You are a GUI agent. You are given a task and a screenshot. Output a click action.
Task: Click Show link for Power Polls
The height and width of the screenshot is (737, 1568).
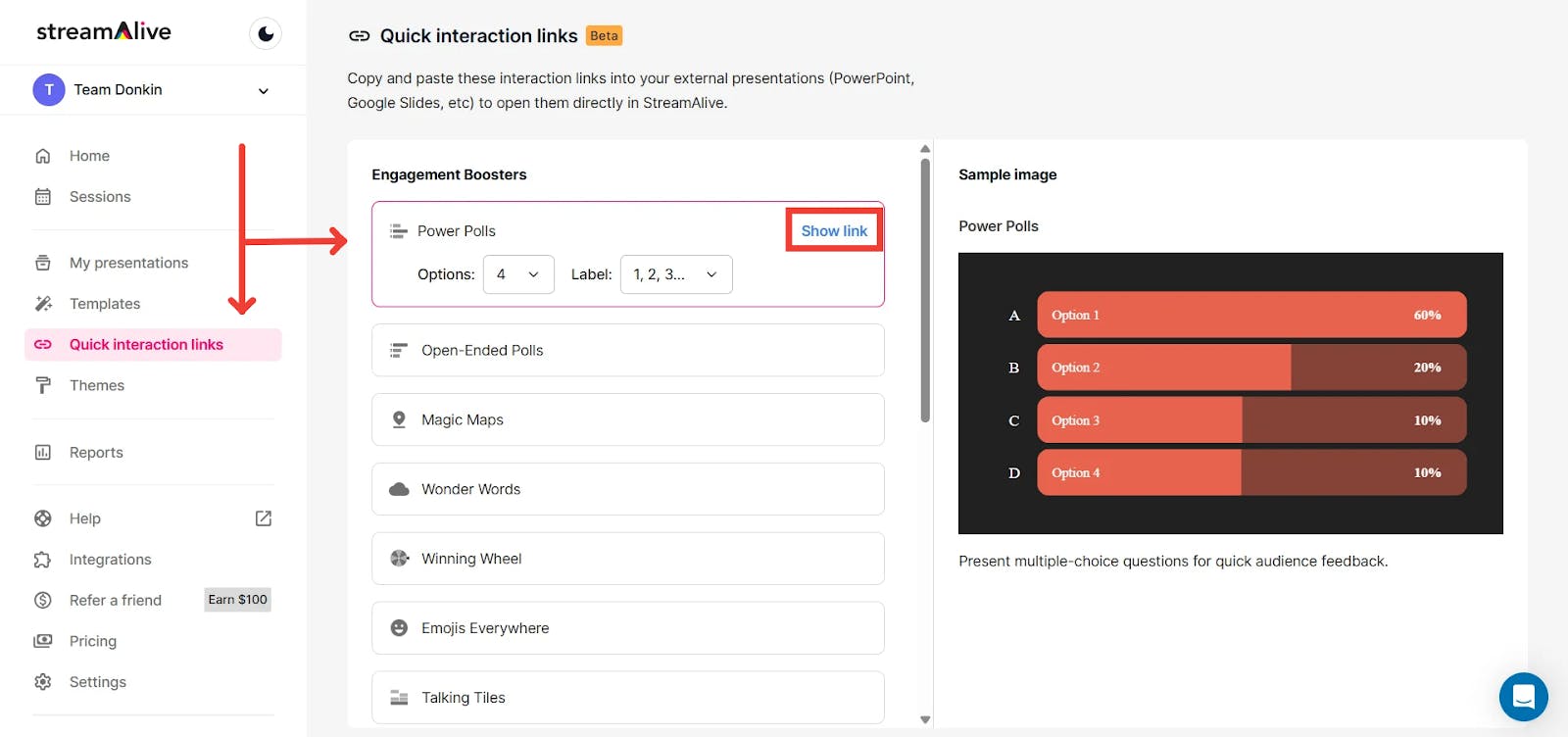pyautogui.click(x=834, y=231)
